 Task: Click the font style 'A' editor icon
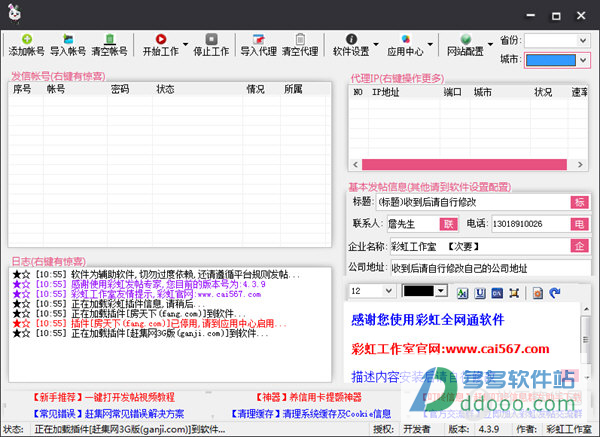point(462,293)
